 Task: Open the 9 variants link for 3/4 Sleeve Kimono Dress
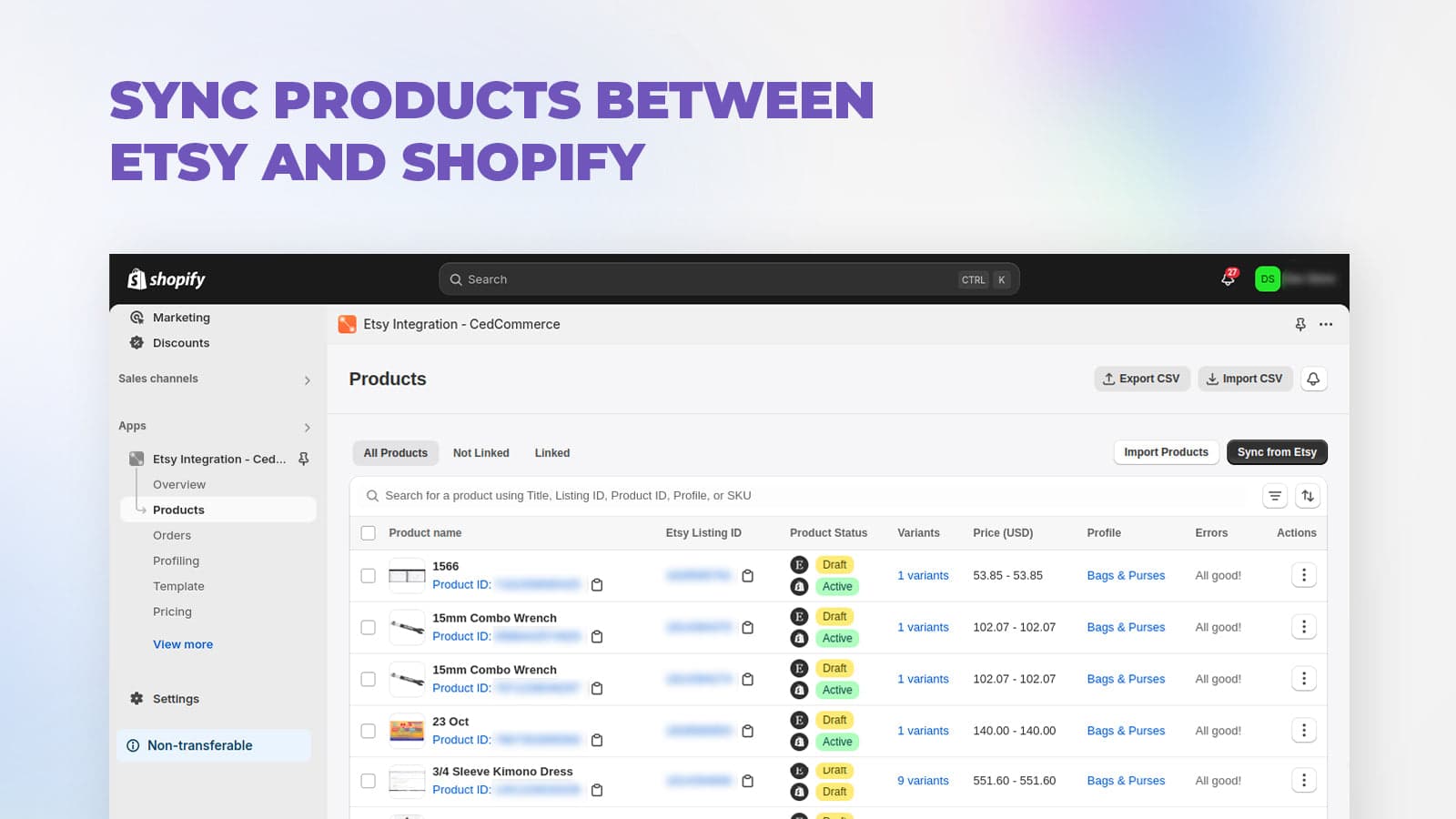point(922,780)
